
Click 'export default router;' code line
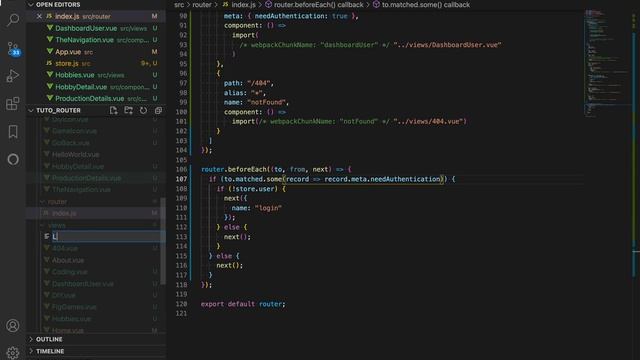(x=243, y=304)
